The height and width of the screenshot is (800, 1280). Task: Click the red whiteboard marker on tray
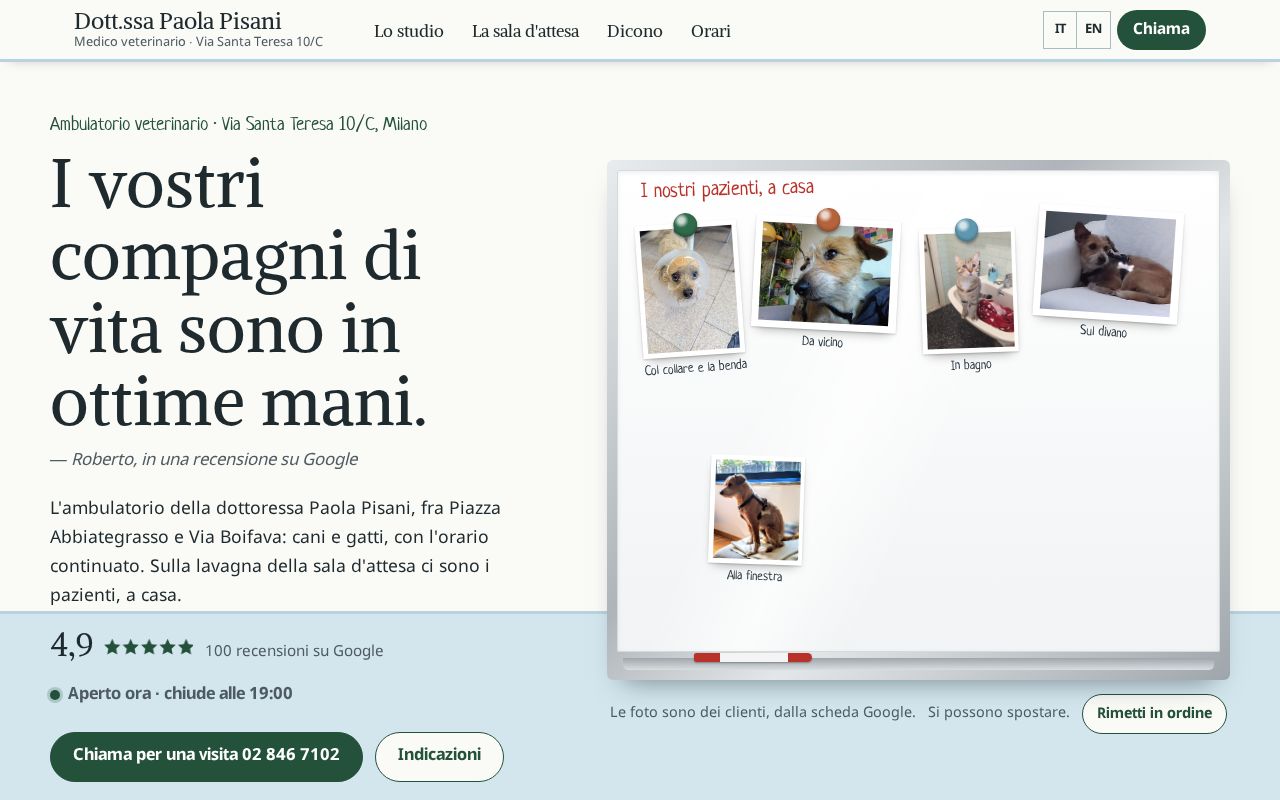tap(753, 657)
